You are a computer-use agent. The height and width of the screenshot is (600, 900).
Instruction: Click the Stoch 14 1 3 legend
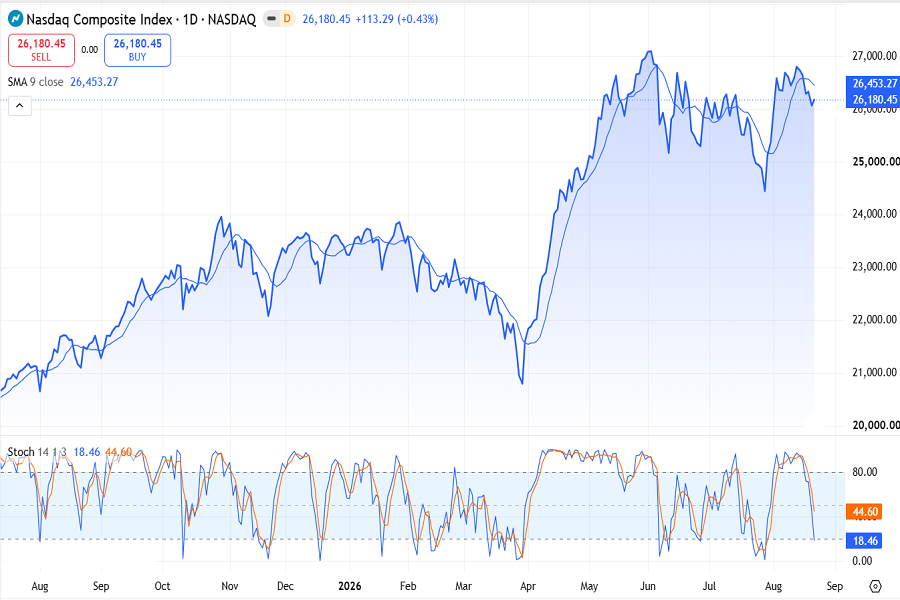37,452
